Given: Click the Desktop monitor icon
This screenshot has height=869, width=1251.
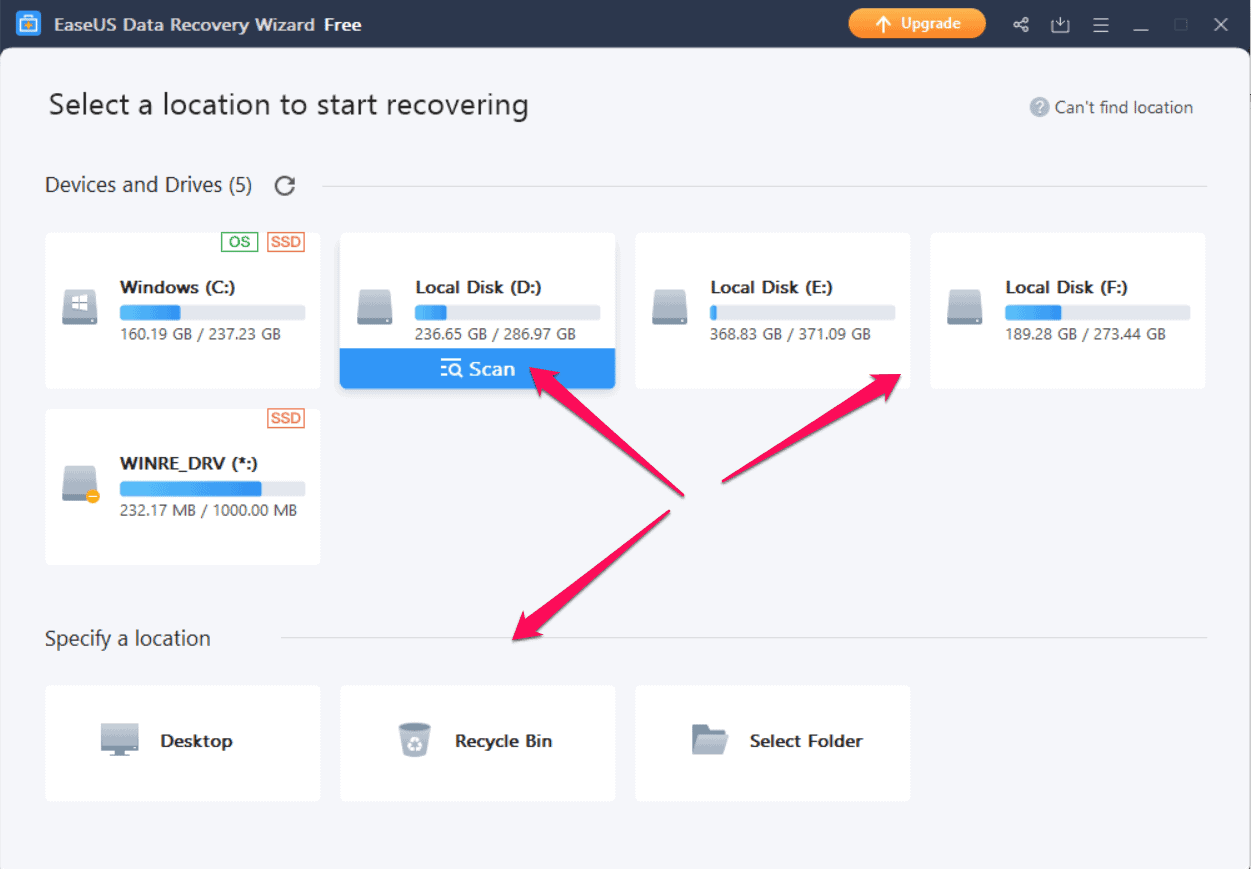Looking at the screenshot, I should click(x=120, y=740).
